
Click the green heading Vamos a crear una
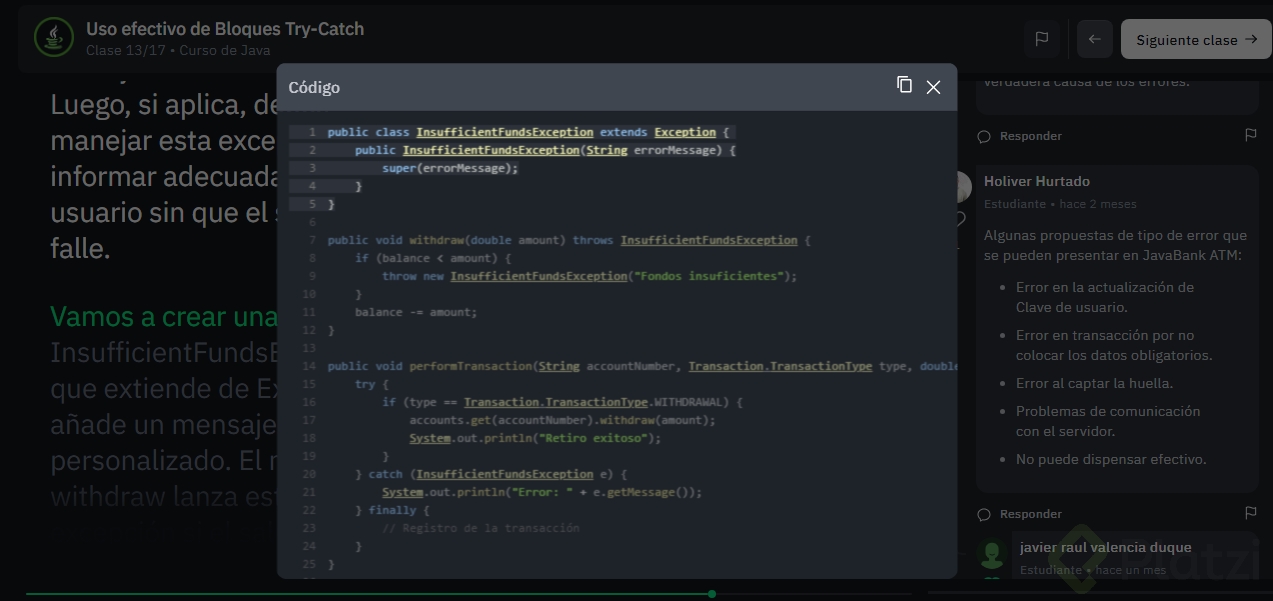(x=163, y=316)
